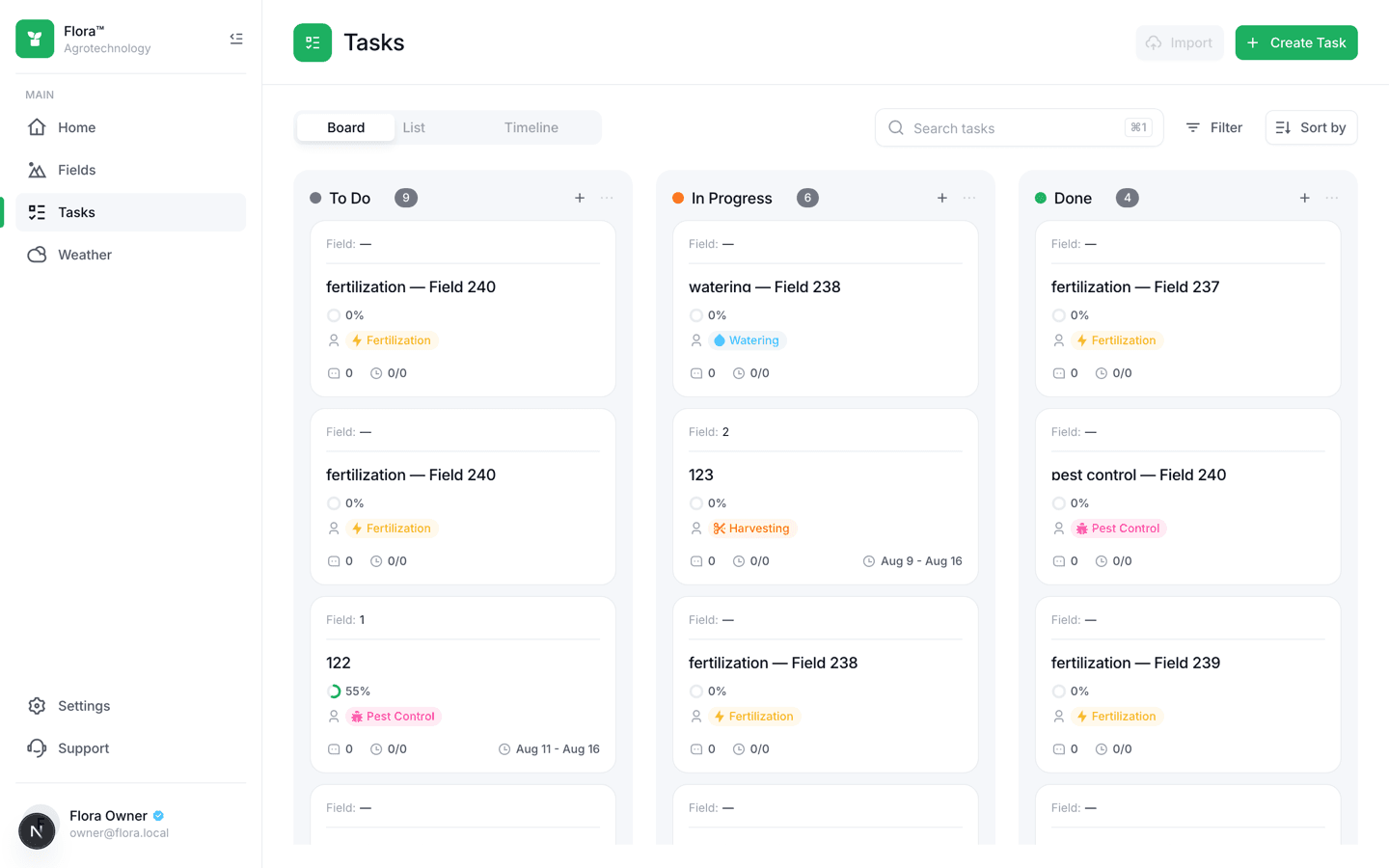
Task: Open Home in the sidebar
Action: (x=130, y=127)
